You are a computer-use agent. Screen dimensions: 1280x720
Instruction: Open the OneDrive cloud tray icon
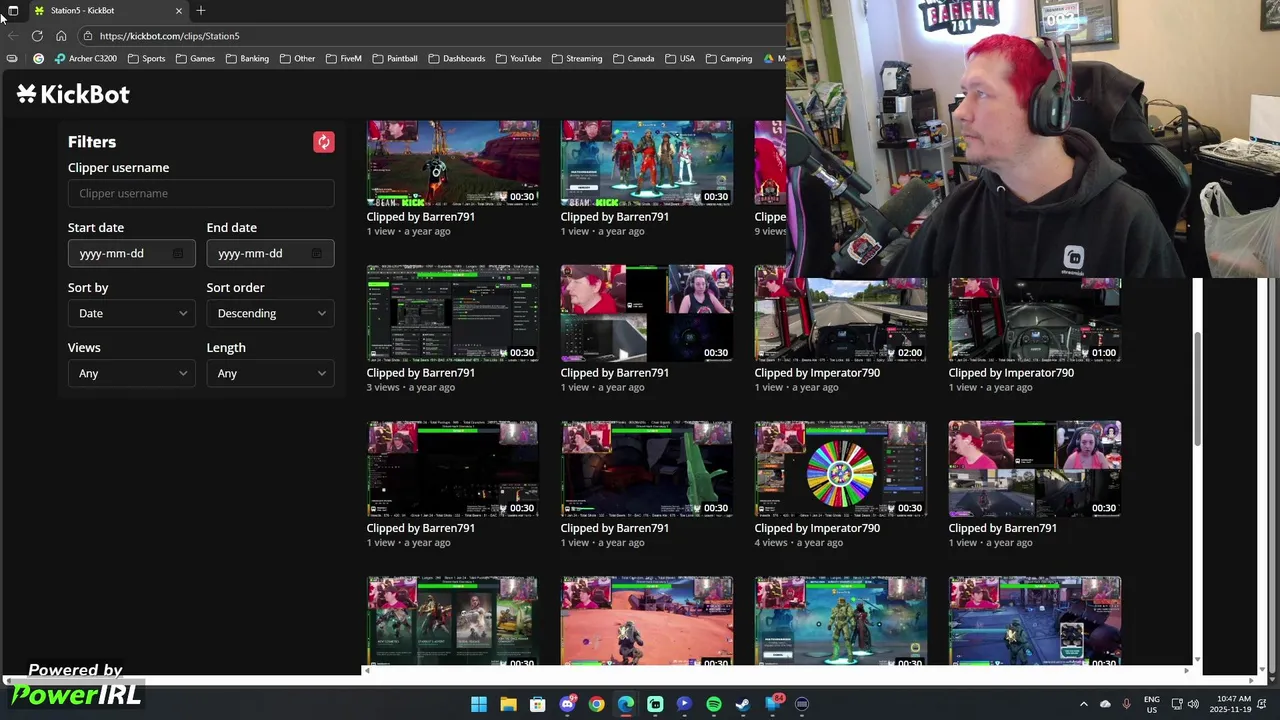point(1105,704)
